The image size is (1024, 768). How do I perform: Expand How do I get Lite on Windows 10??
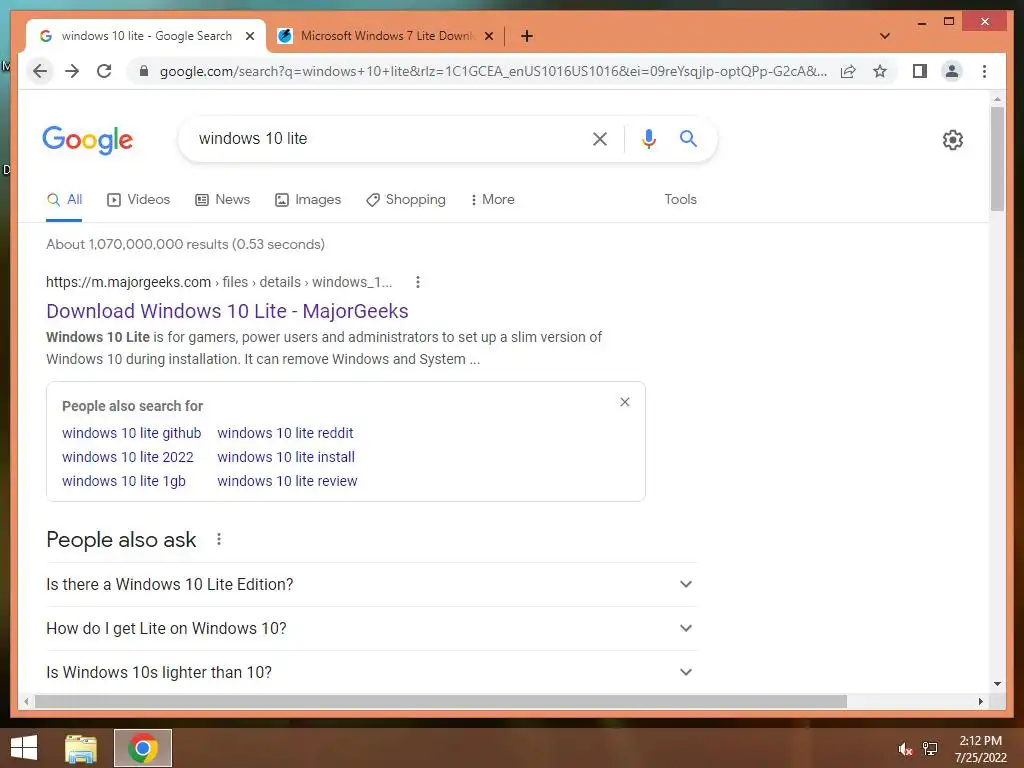click(x=371, y=628)
